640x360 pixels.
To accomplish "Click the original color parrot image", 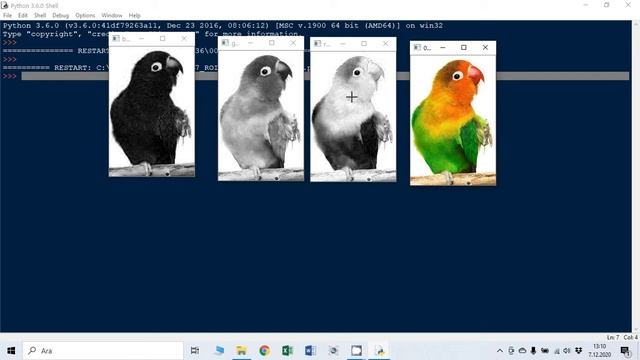I will [x=453, y=120].
